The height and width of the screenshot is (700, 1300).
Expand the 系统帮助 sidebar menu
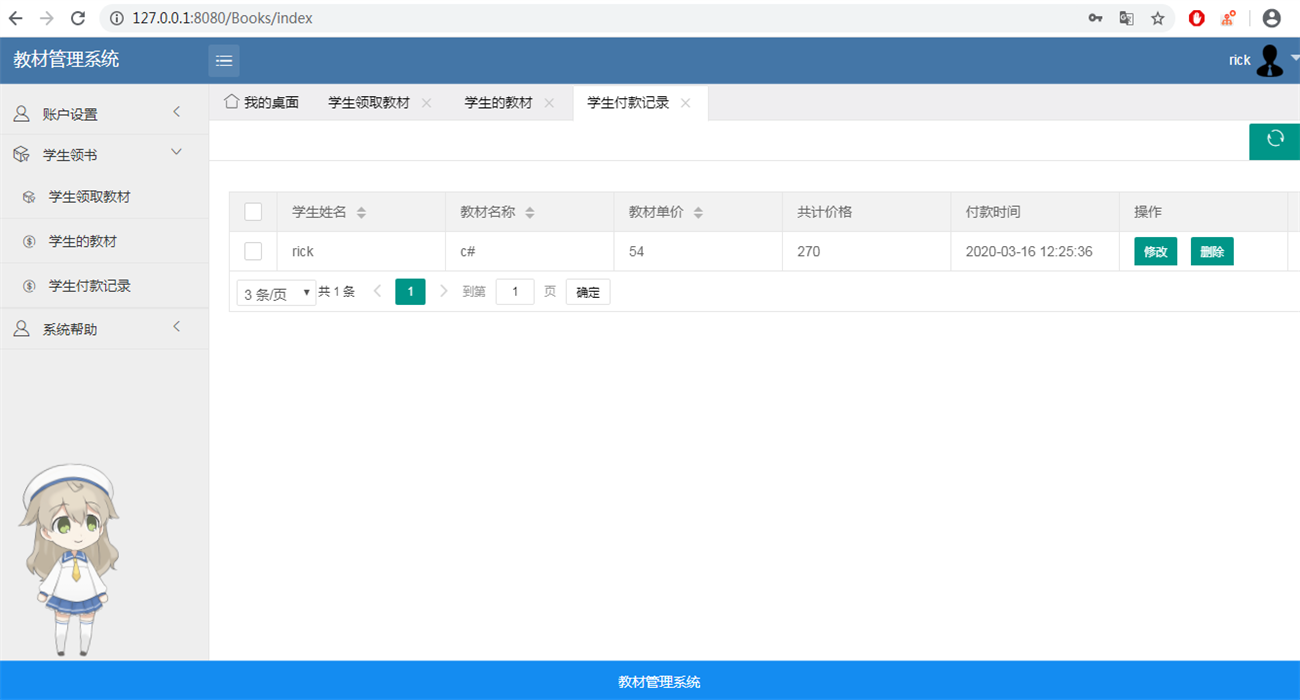point(104,329)
